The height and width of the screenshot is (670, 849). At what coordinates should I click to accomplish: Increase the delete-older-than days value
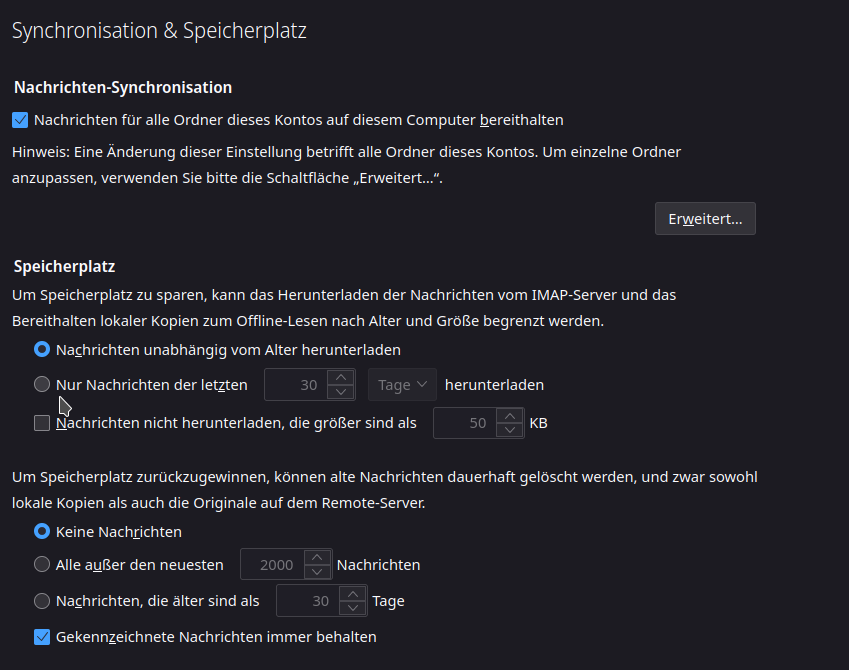tap(353, 594)
